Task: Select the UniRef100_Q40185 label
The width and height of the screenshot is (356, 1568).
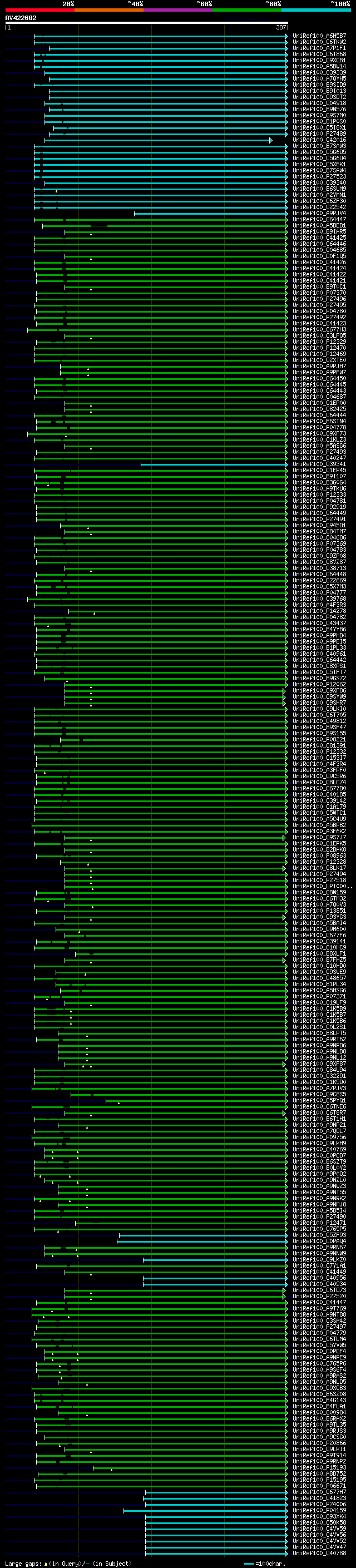Action: tap(319, 794)
